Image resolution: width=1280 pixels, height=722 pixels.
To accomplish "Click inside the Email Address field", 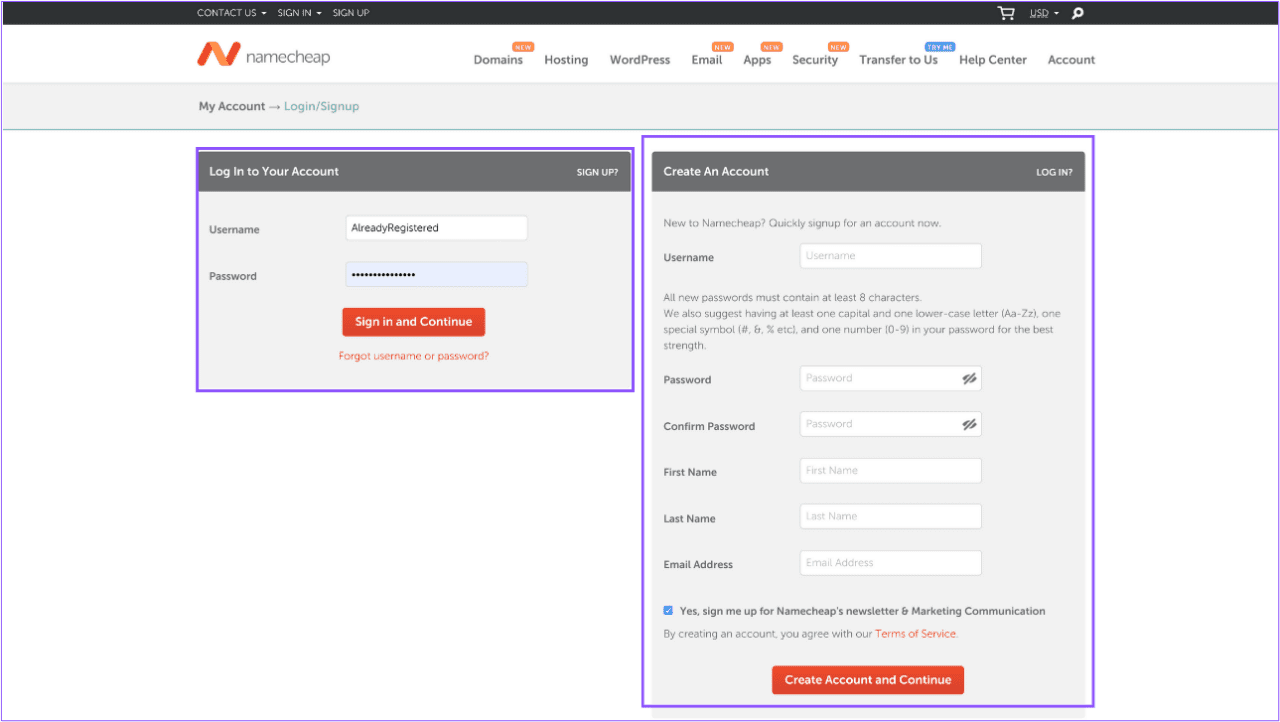I will [889, 562].
